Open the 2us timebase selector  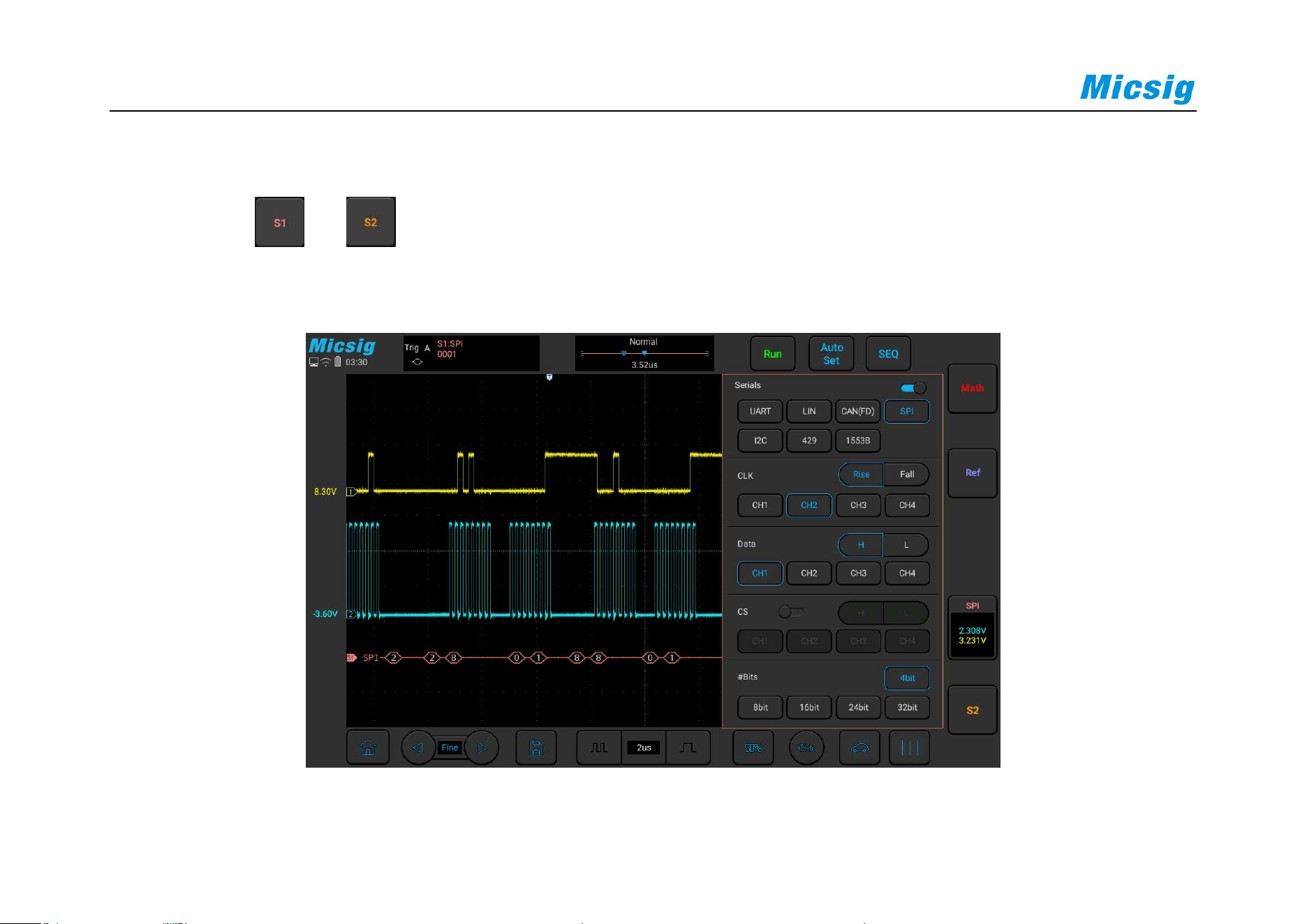644,747
